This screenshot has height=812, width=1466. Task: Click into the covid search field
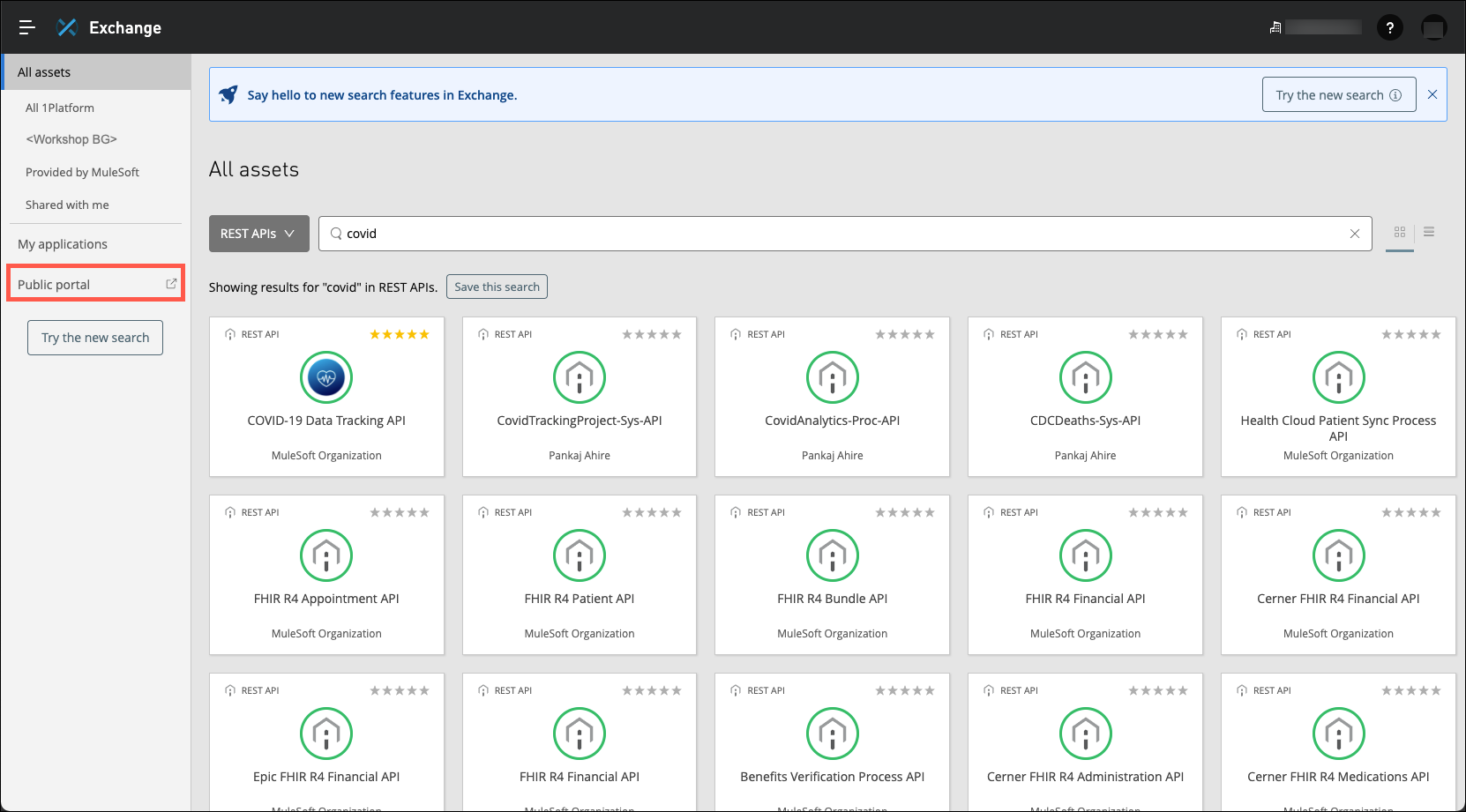click(x=844, y=234)
